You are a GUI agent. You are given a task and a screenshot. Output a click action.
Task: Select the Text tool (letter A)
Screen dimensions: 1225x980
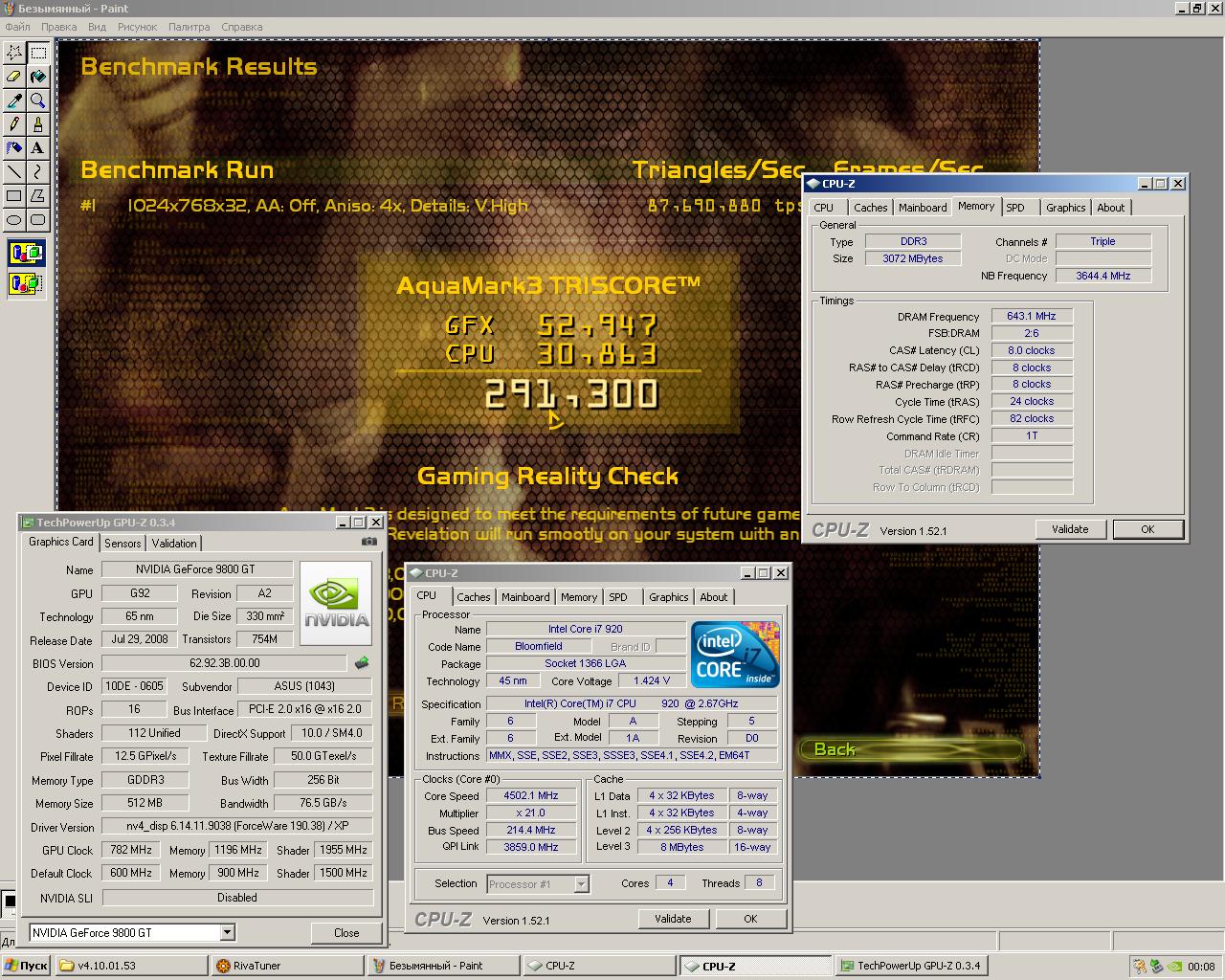tap(37, 148)
